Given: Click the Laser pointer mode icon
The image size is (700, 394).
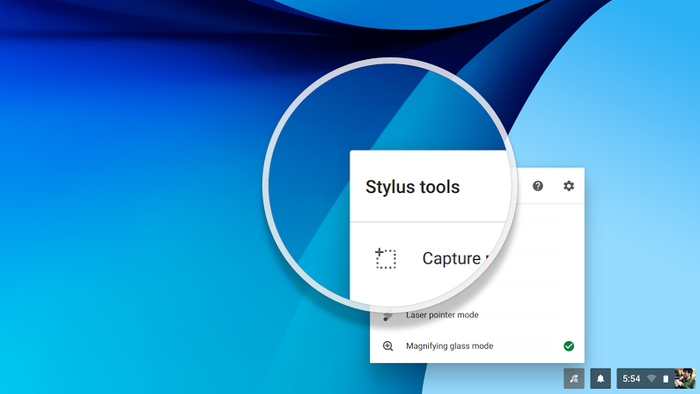Looking at the screenshot, I should [x=388, y=315].
